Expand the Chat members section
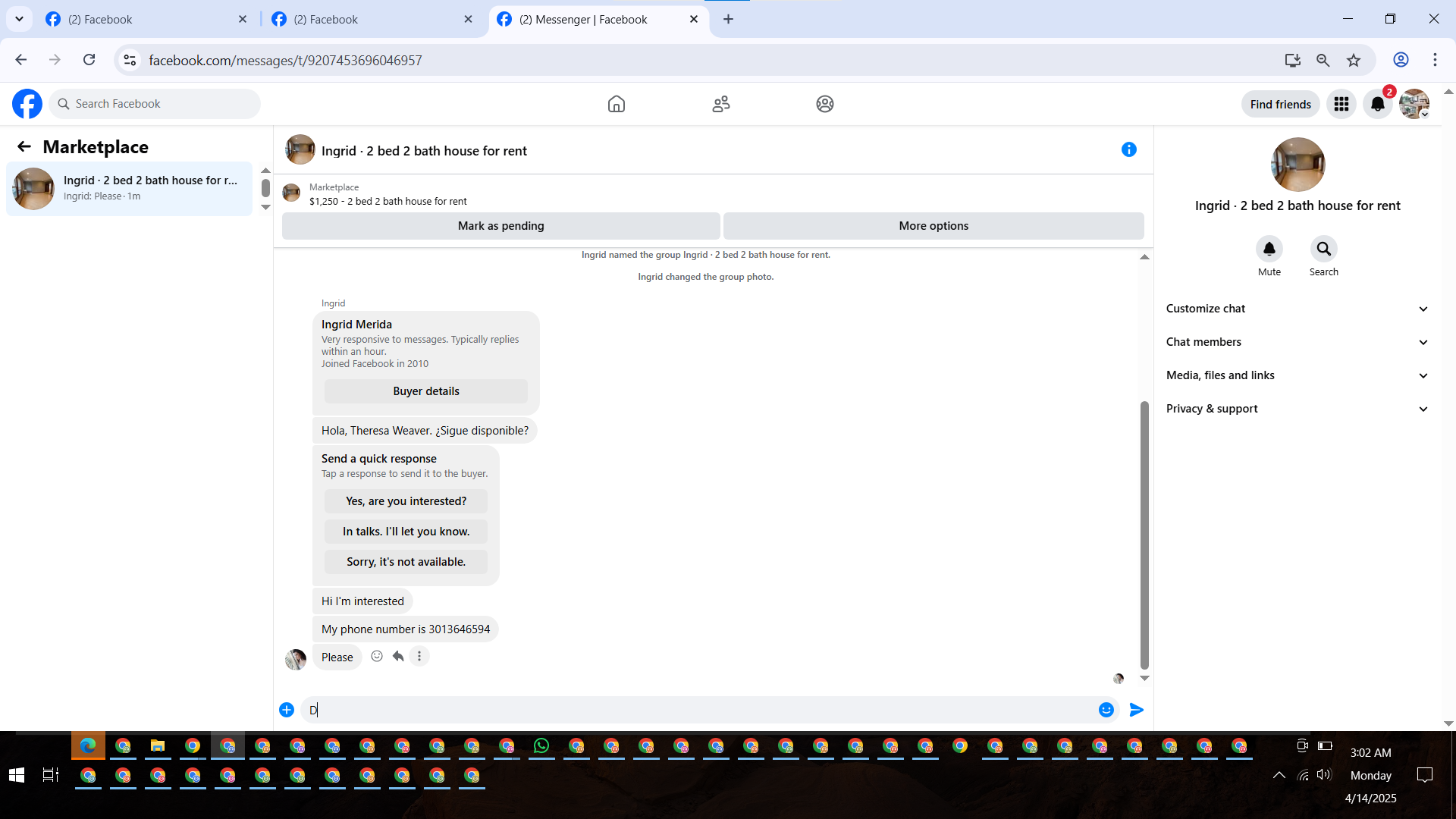This screenshot has height=819, width=1456. (x=1297, y=342)
